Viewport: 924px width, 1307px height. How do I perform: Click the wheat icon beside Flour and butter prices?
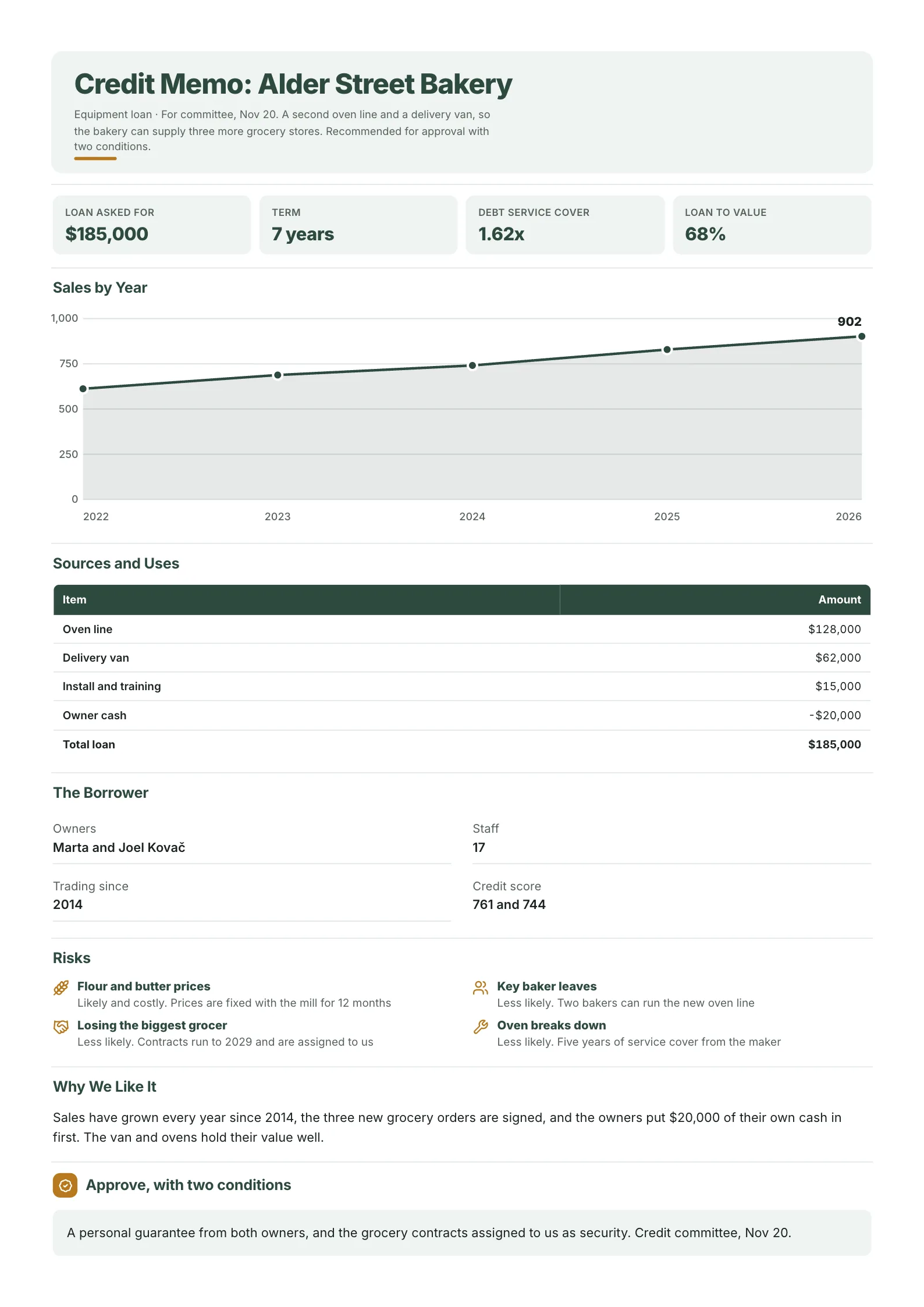(61, 988)
